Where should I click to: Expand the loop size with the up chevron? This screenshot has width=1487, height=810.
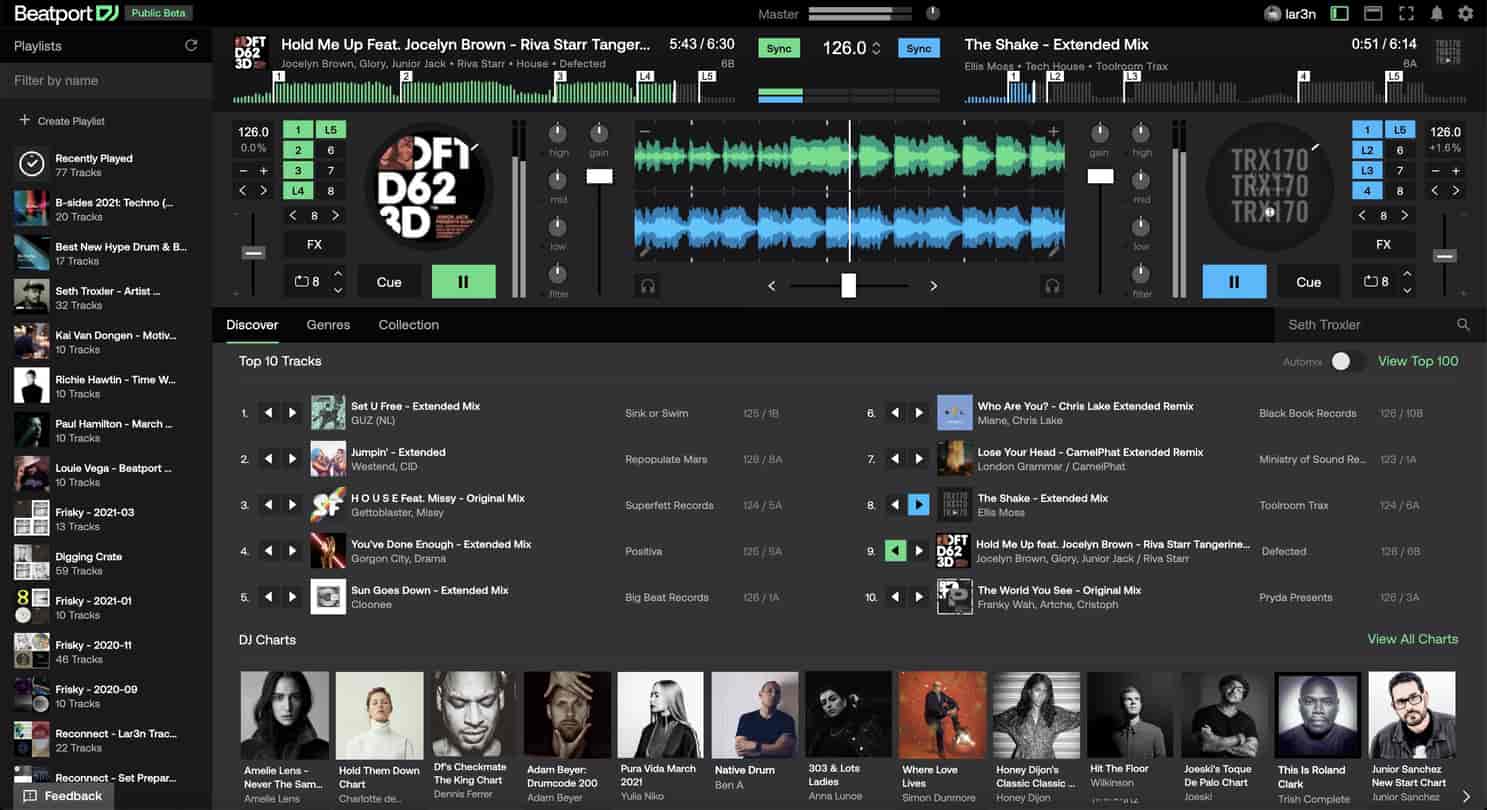(x=334, y=273)
